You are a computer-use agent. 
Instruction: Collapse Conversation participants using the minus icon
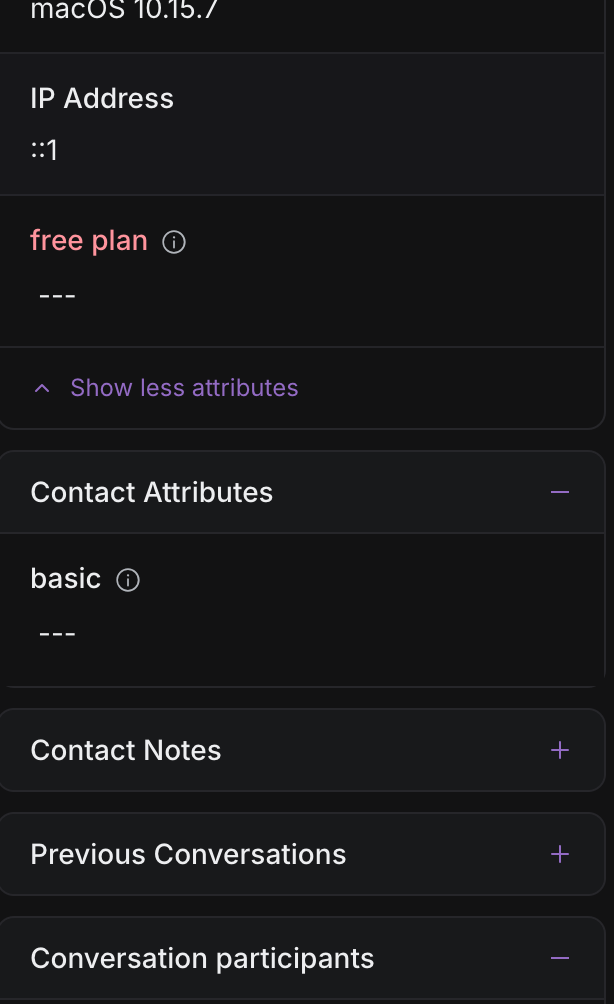(560, 958)
